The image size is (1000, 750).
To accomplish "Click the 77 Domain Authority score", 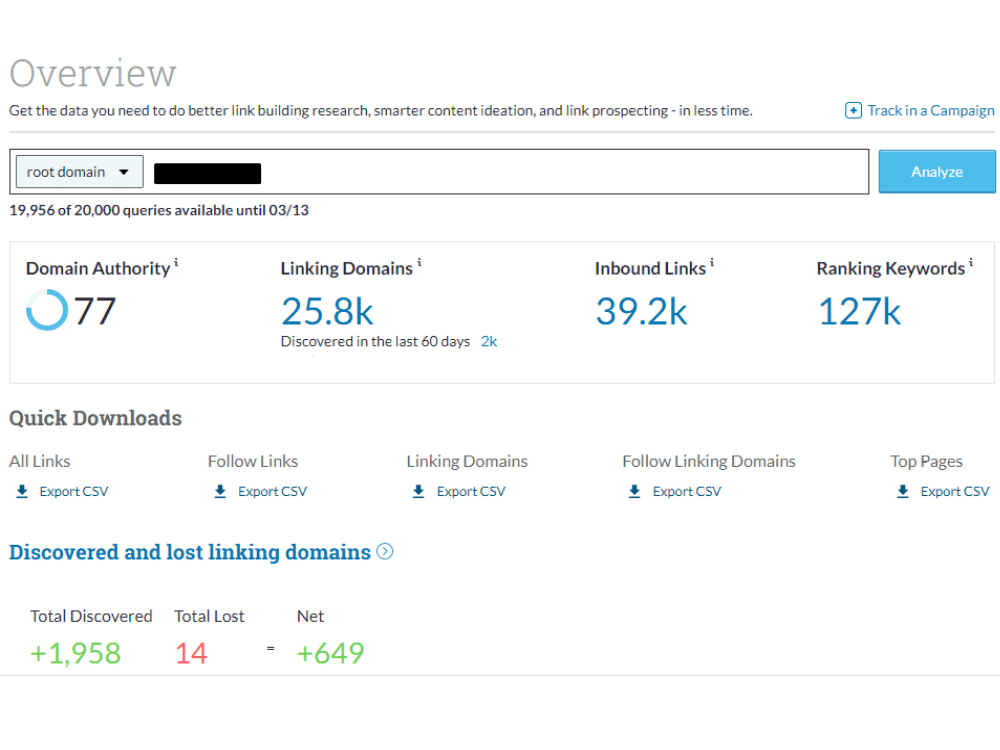I will click(95, 311).
